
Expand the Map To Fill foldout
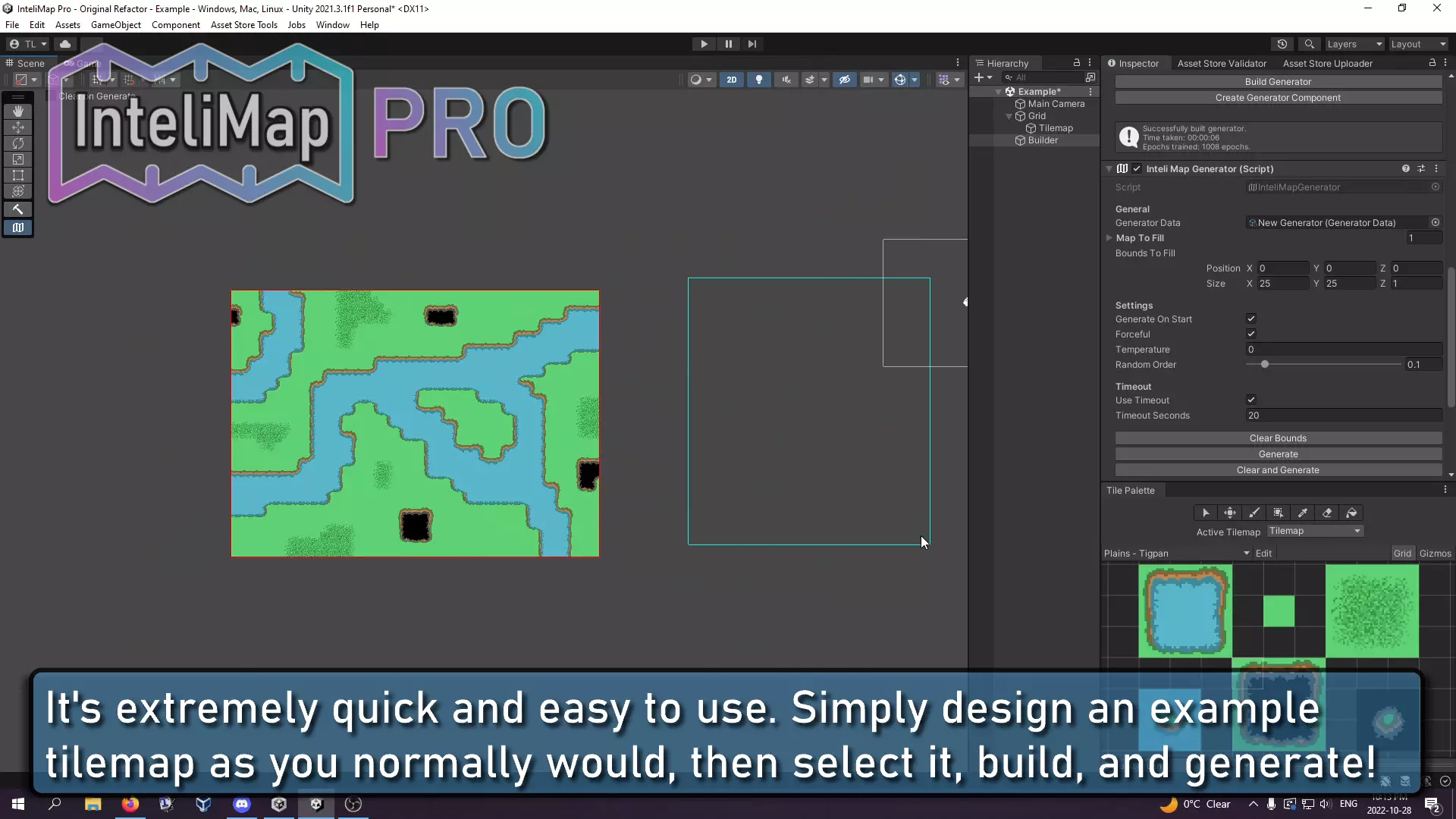tap(1109, 238)
